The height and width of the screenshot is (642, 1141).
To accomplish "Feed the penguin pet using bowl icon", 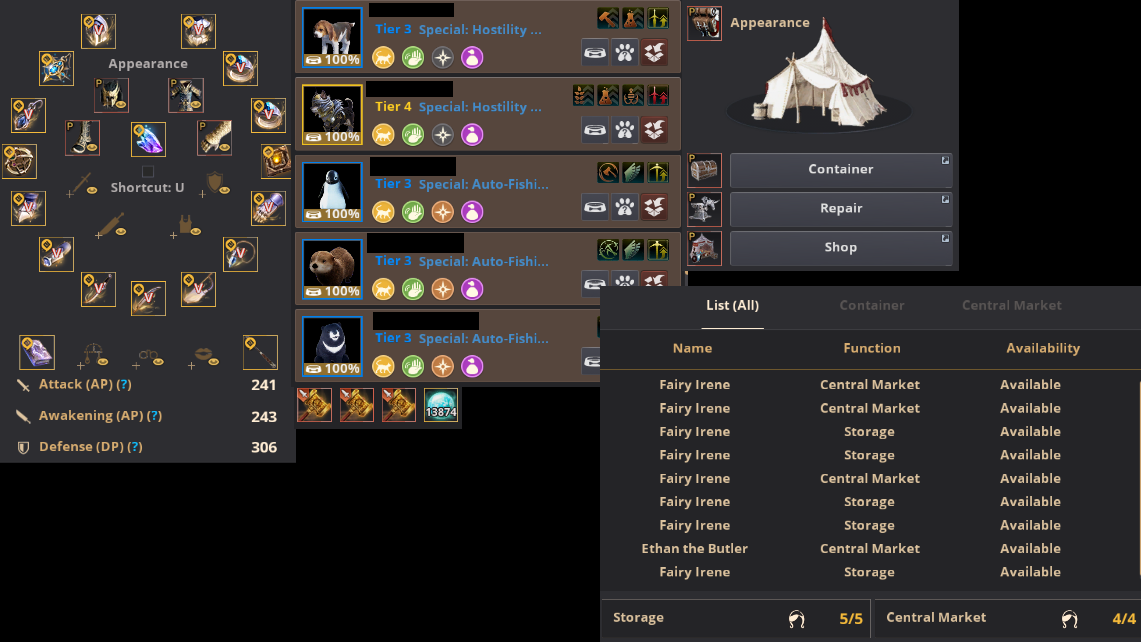I will click(595, 207).
